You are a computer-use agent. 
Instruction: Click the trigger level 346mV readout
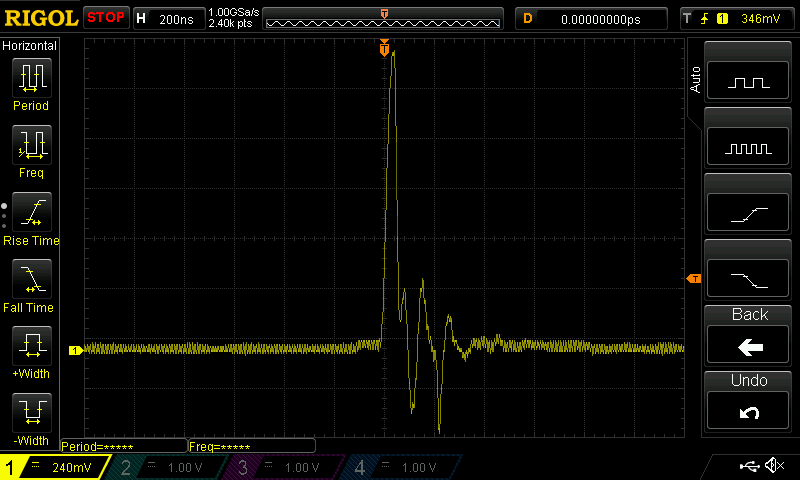760,19
